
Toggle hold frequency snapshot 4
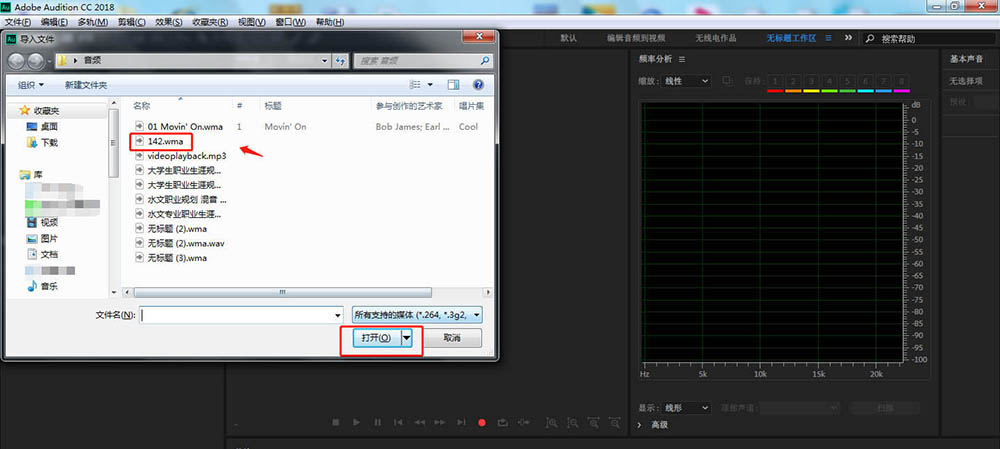(829, 82)
